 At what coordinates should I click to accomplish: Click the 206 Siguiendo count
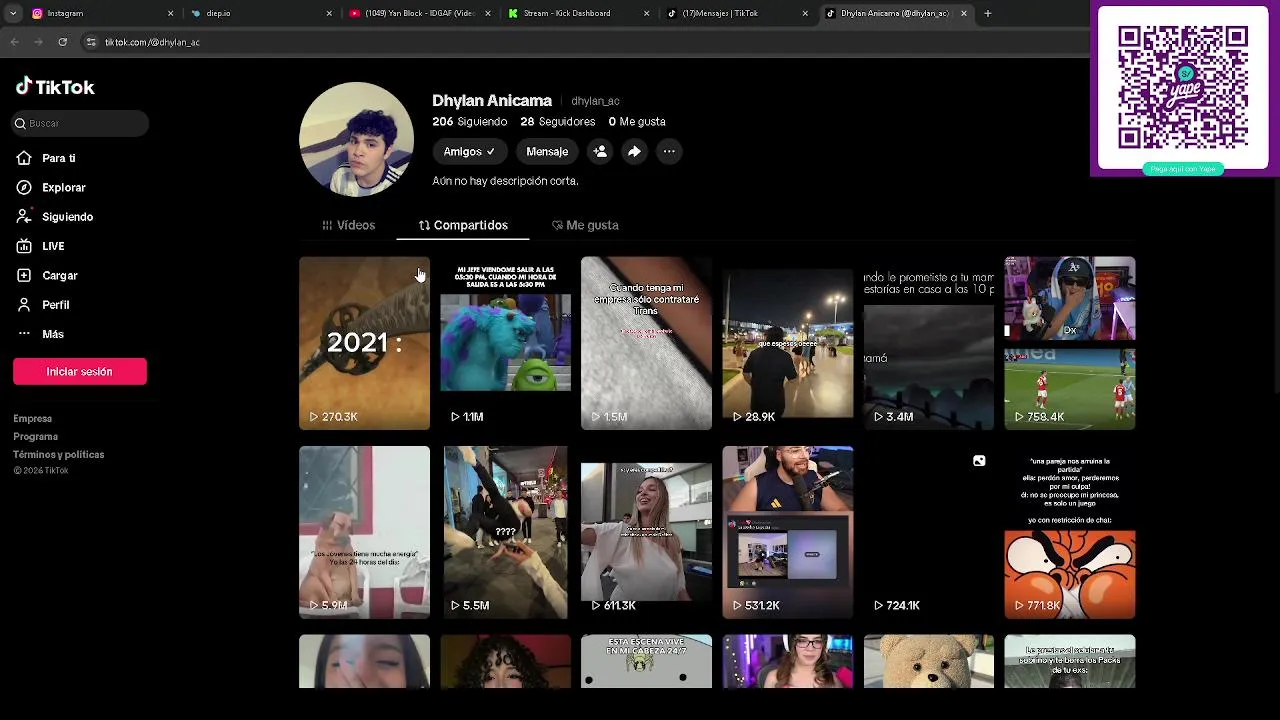click(469, 122)
